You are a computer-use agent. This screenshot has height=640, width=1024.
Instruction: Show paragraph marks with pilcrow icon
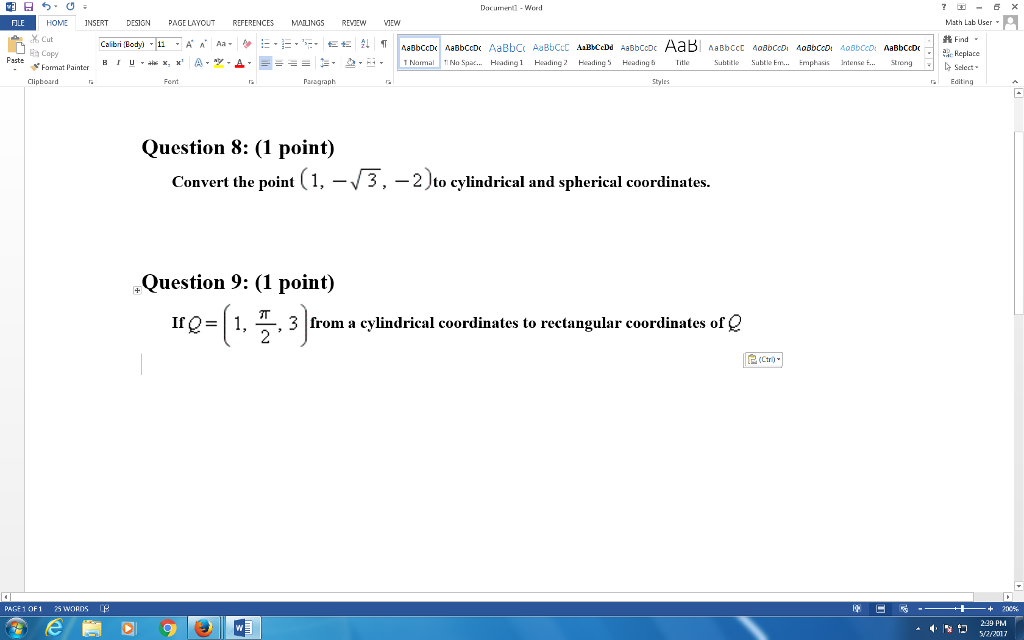tap(383, 45)
